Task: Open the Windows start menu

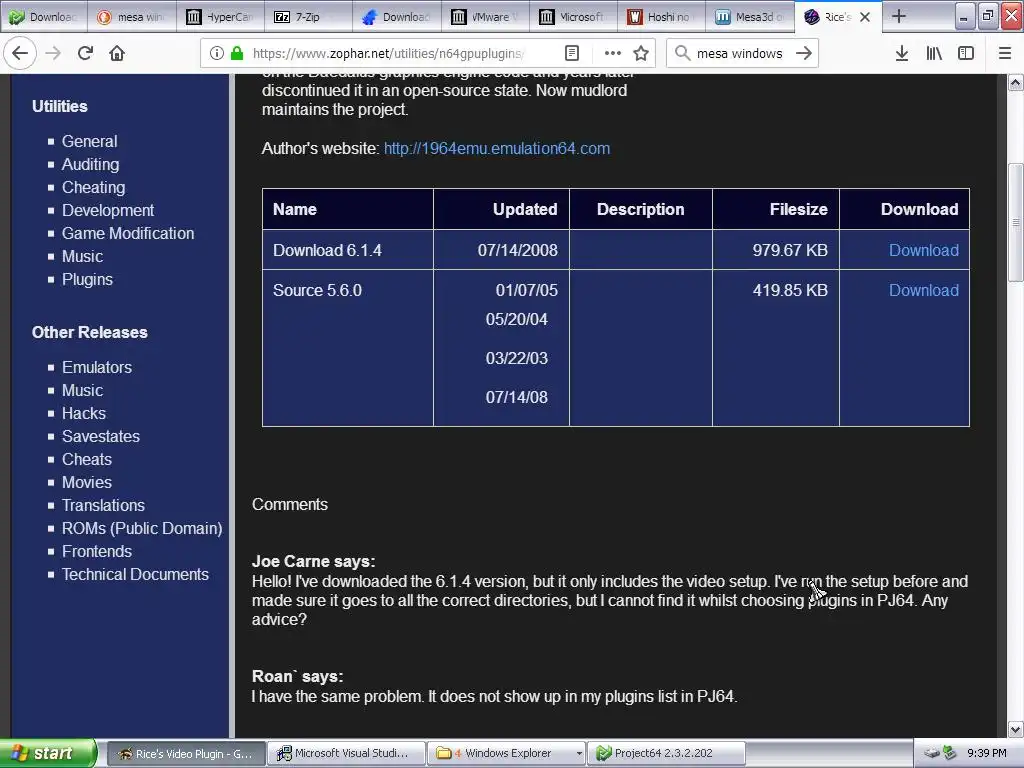Action: coord(48,753)
